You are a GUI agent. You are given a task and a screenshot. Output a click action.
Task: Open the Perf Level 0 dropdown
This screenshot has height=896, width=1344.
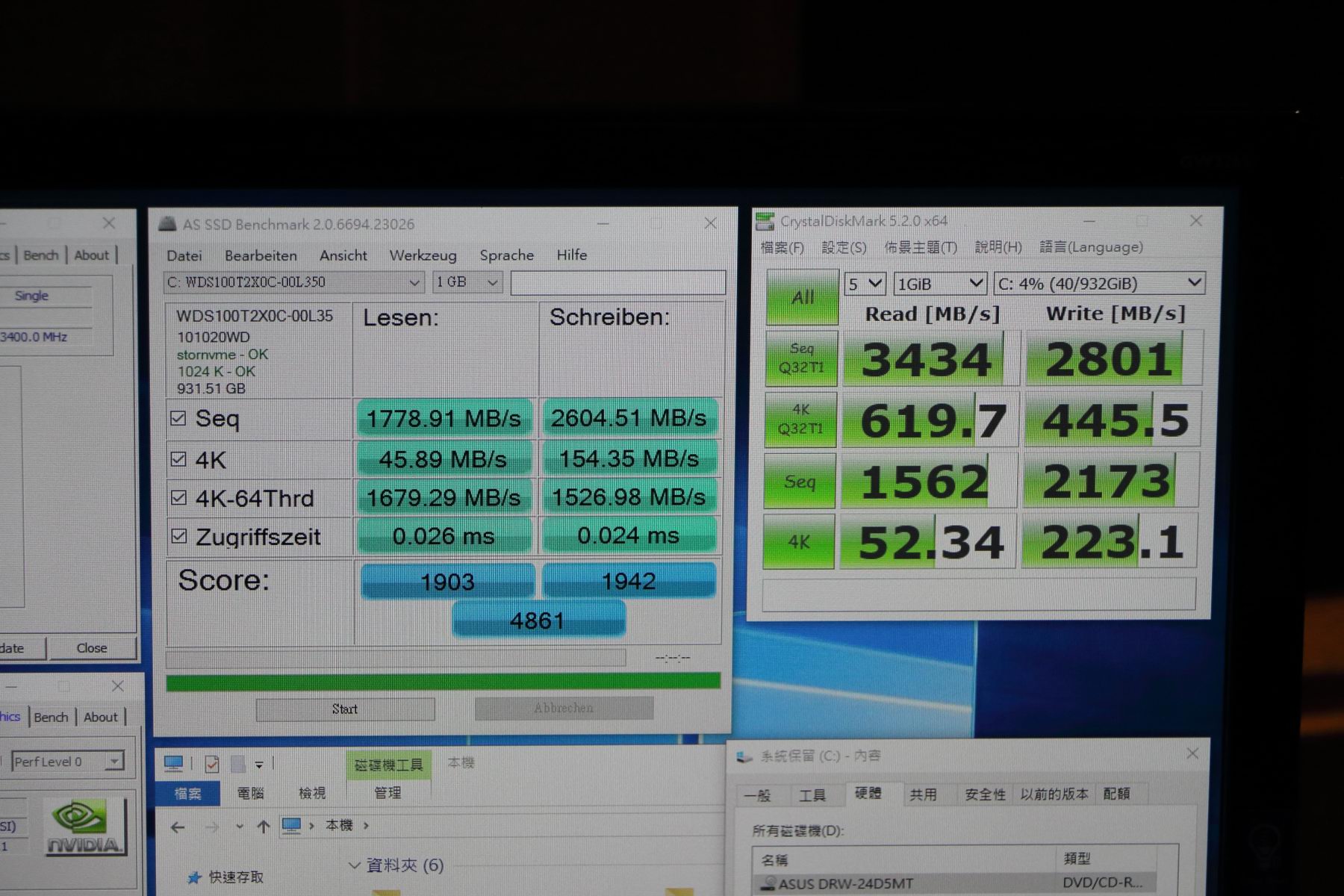click(x=67, y=762)
